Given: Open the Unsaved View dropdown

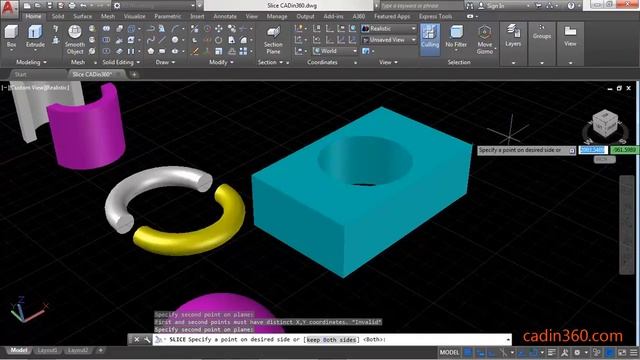Looking at the screenshot, I should pyautogui.click(x=389, y=40).
